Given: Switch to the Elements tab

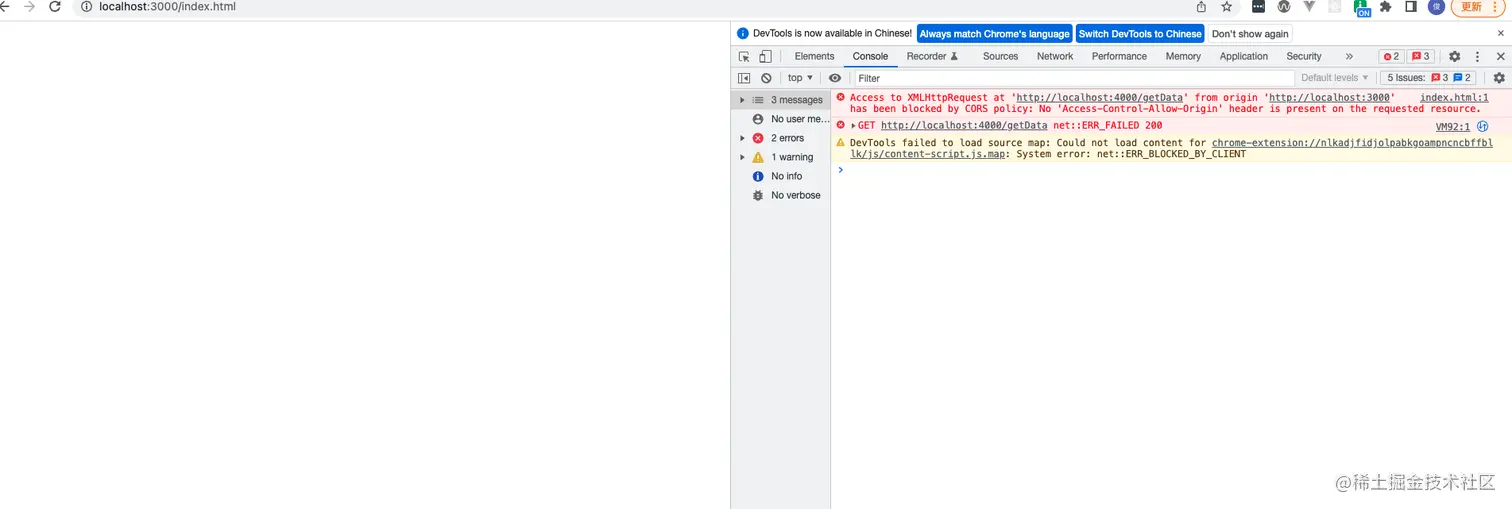Looking at the screenshot, I should tap(814, 57).
